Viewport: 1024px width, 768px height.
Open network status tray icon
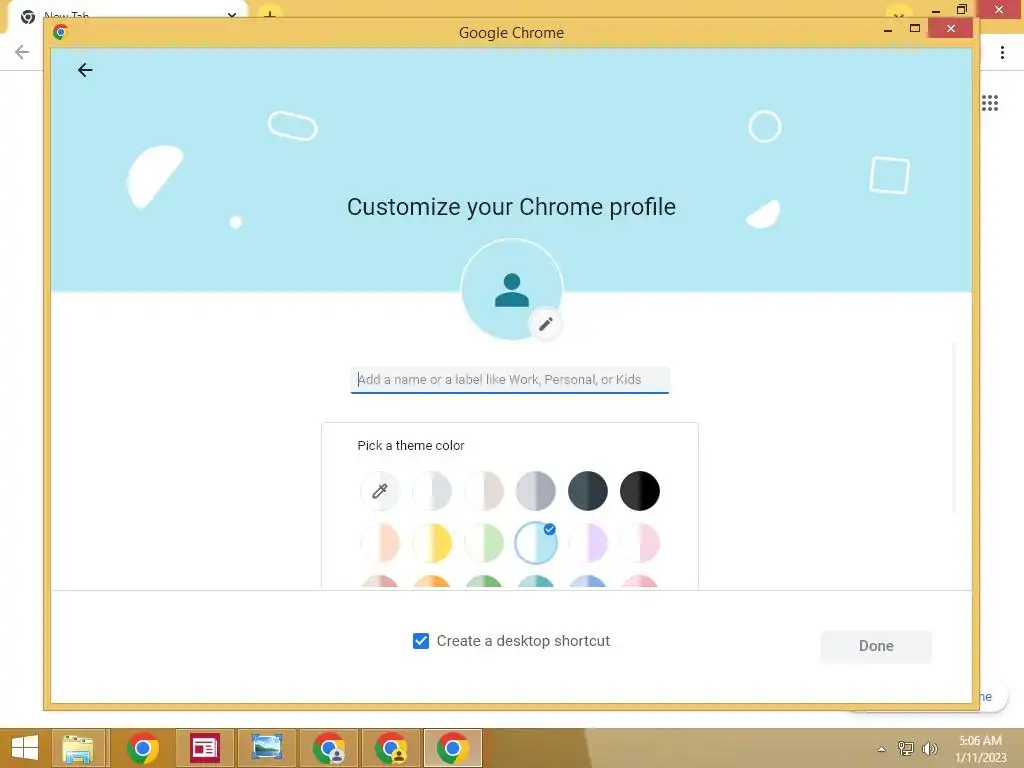point(906,748)
